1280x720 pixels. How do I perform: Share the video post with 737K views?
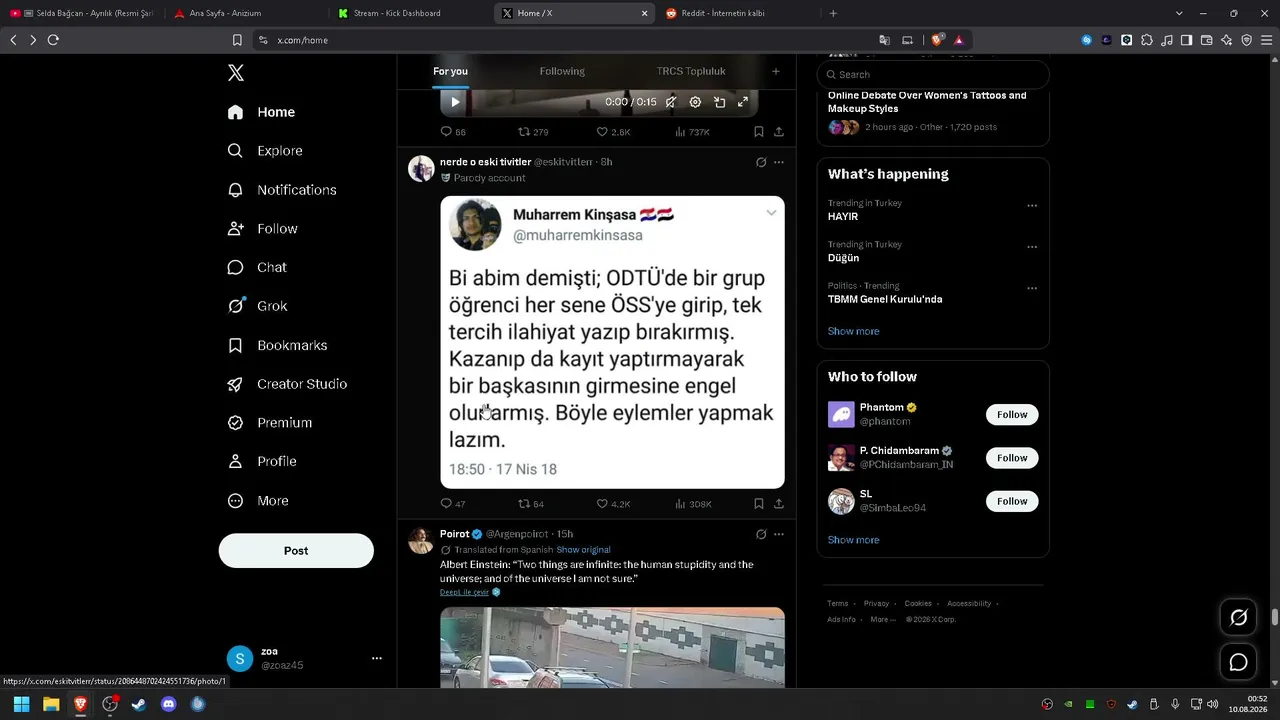779,132
